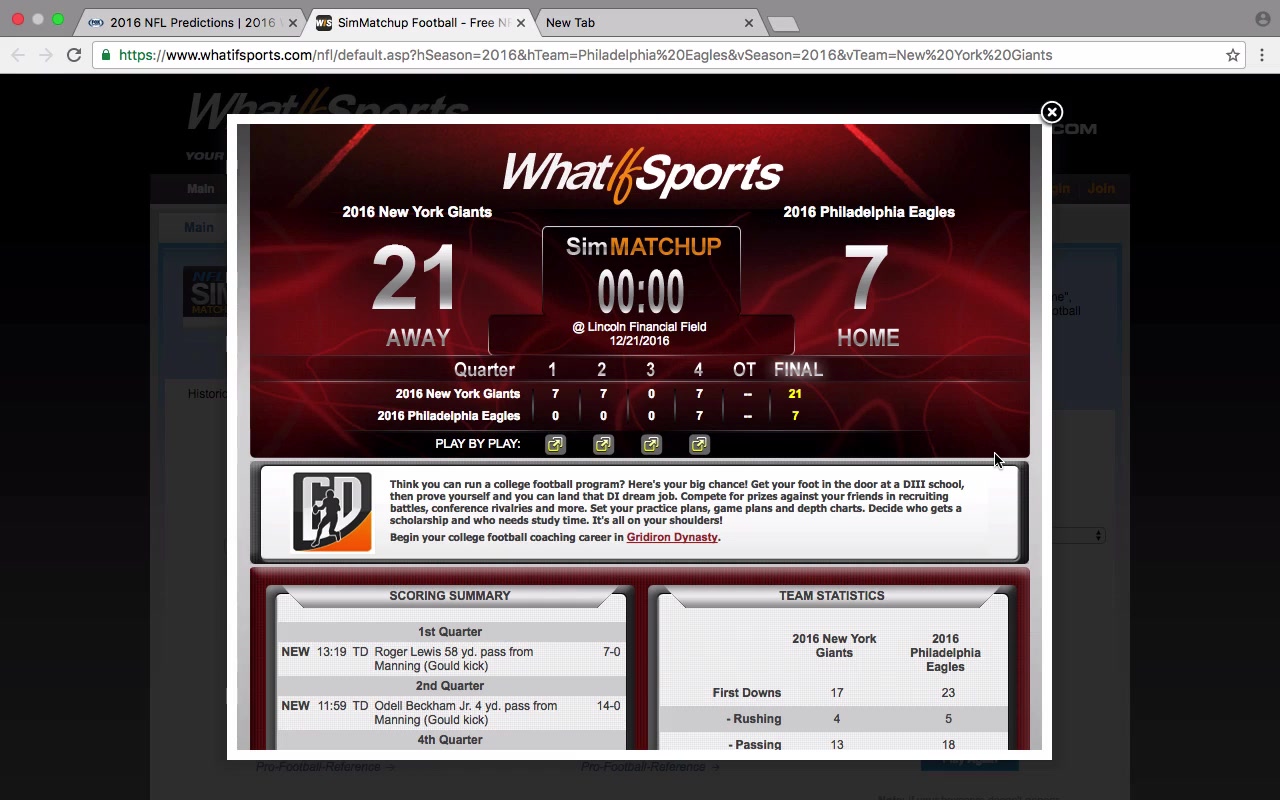Image resolution: width=1280 pixels, height=800 pixels.
Task: Bookmark this page with the star
Action: [x=1233, y=55]
